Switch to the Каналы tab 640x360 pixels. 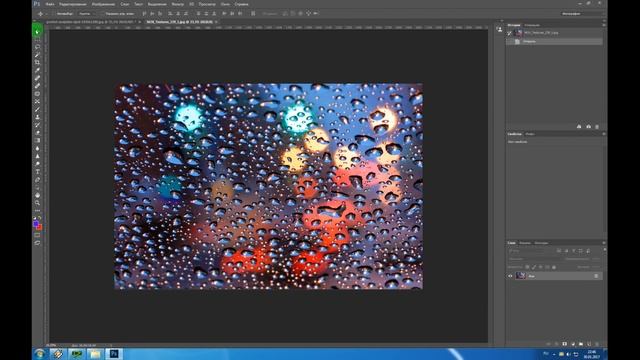pyautogui.click(x=525, y=243)
